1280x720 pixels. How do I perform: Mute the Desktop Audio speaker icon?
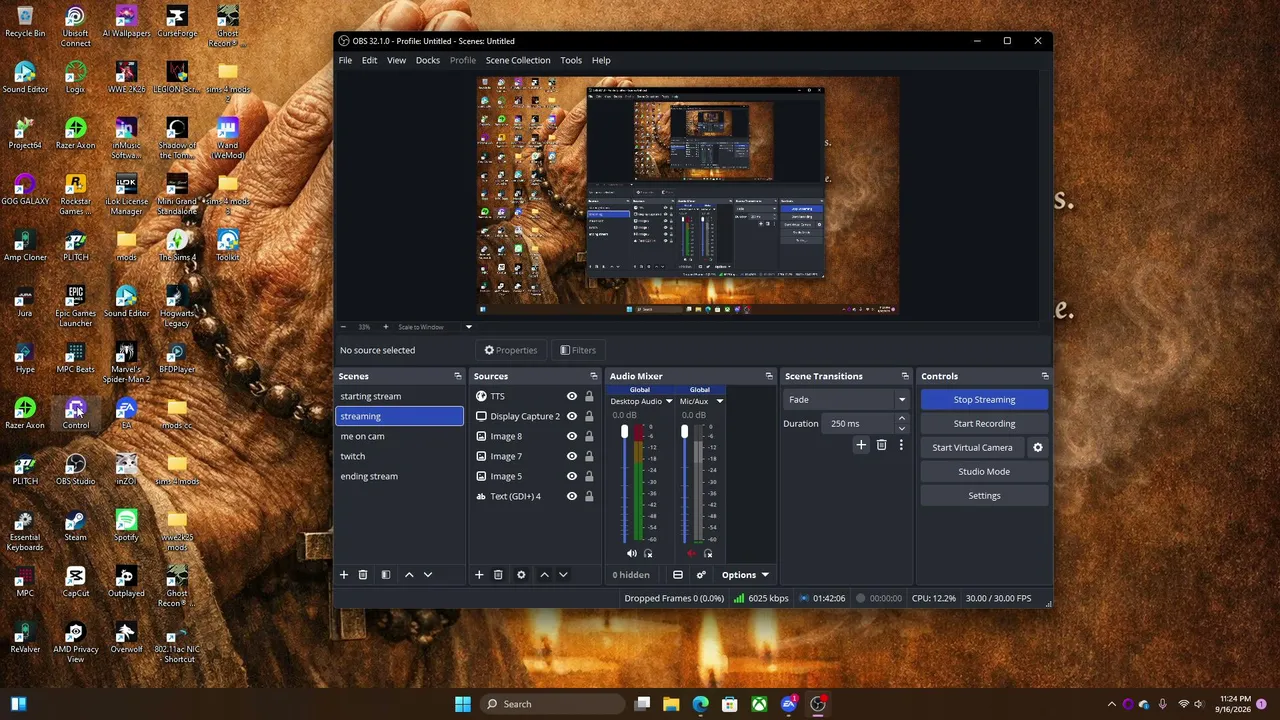[632, 553]
